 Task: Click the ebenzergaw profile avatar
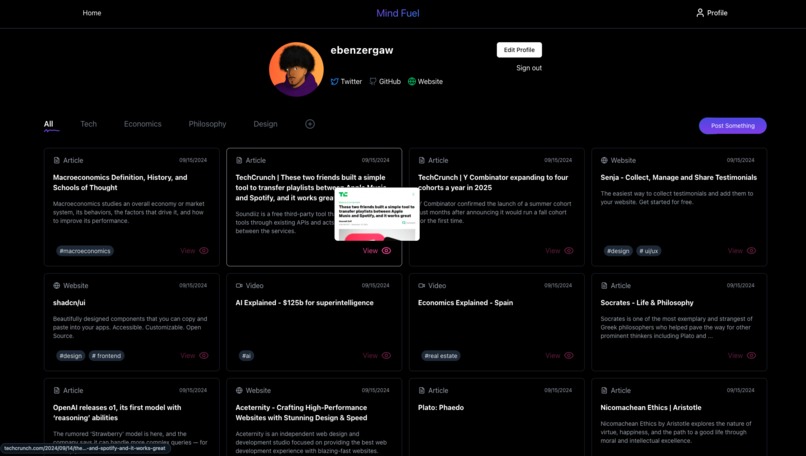click(x=296, y=69)
